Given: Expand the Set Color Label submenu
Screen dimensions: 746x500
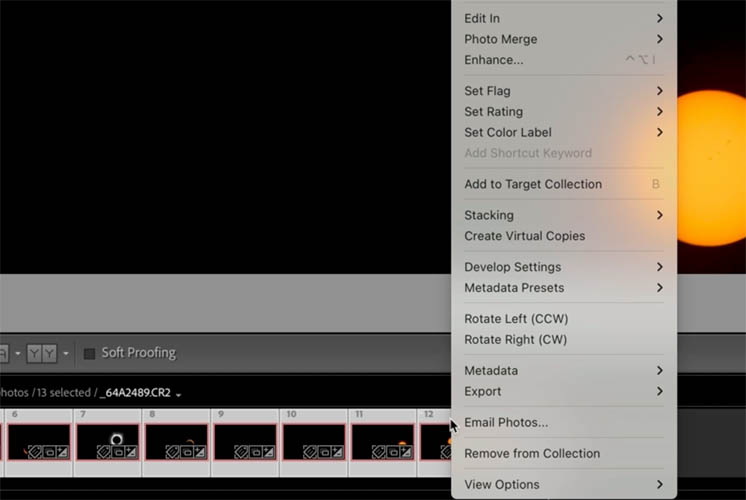Looking at the screenshot, I should (x=563, y=132).
